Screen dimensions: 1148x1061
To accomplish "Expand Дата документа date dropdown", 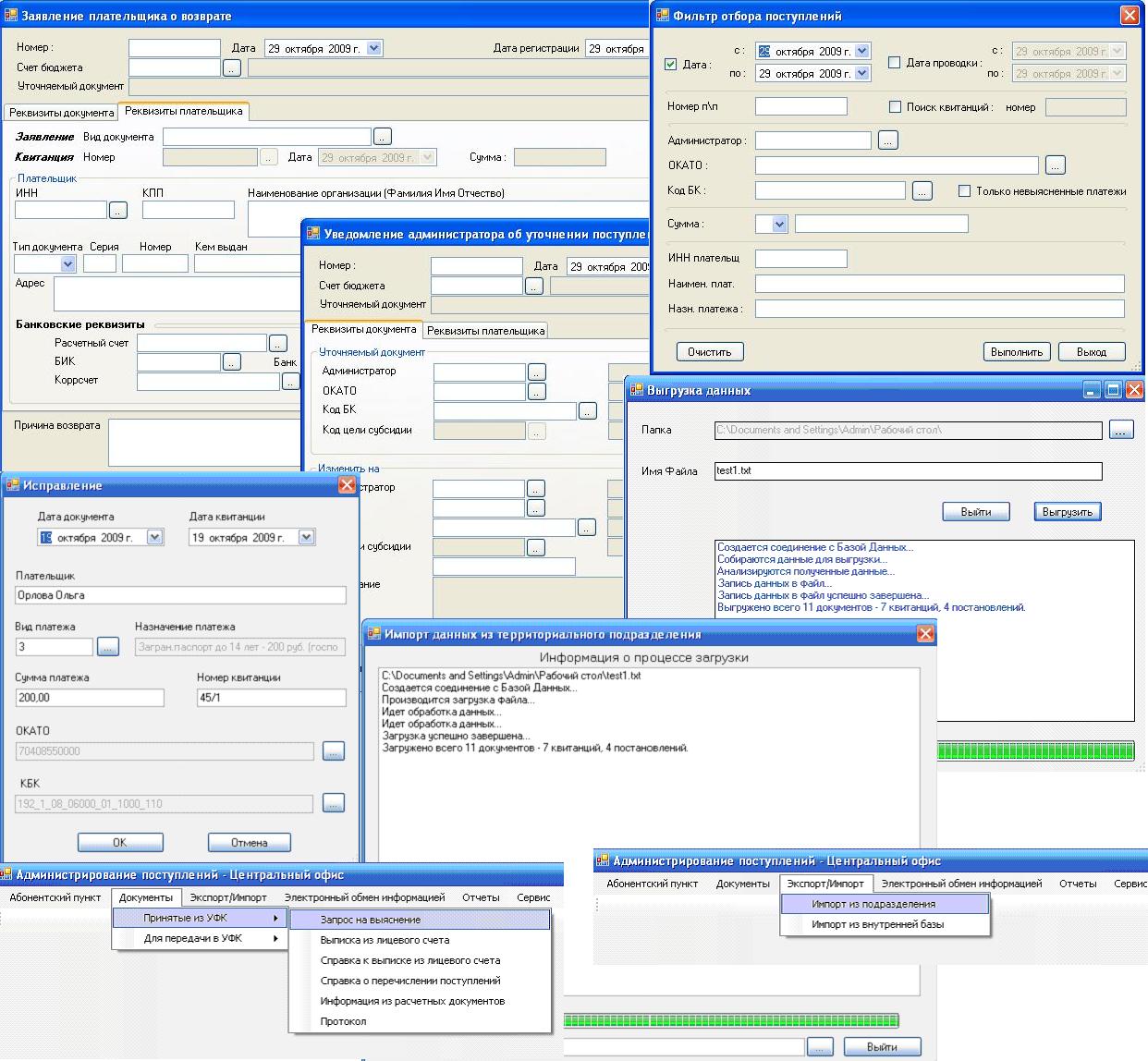I will coord(154,537).
